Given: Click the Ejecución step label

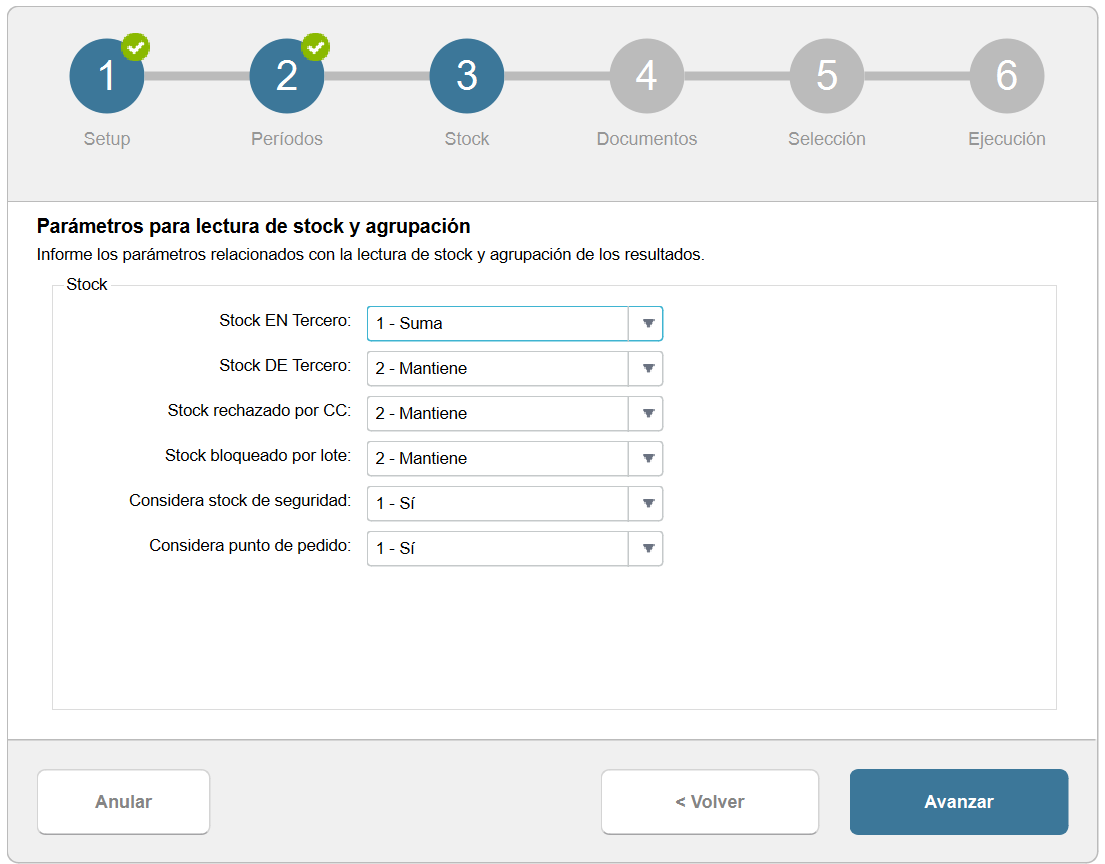Looking at the screenshot, I should (x=1007, y=139).
